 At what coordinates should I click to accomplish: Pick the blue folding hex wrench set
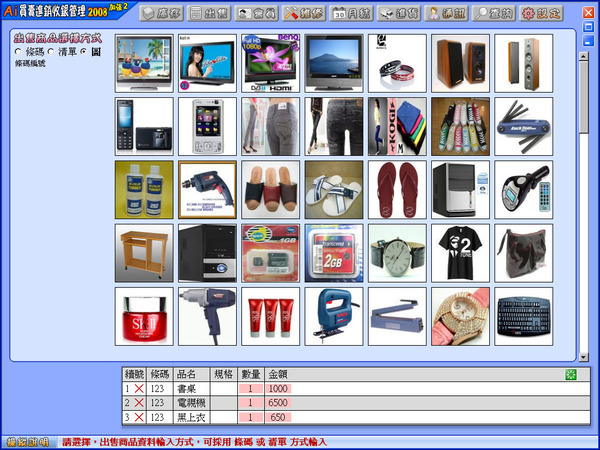pyautogui.click(x=523, y=127)
